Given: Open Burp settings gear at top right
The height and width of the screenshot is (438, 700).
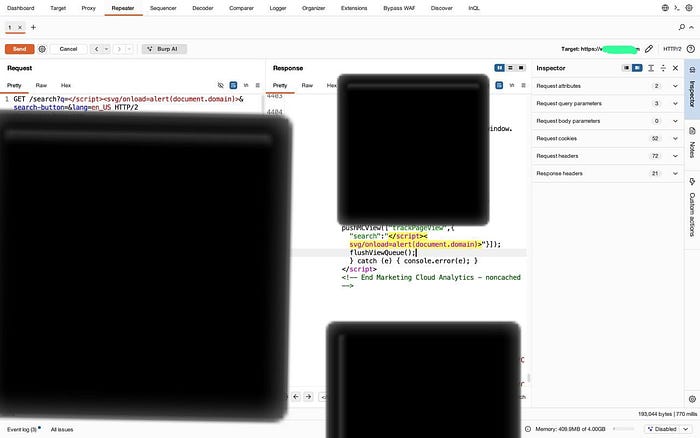Looking at the screenshot, I should pyautogui.click(x=689, y=8).
